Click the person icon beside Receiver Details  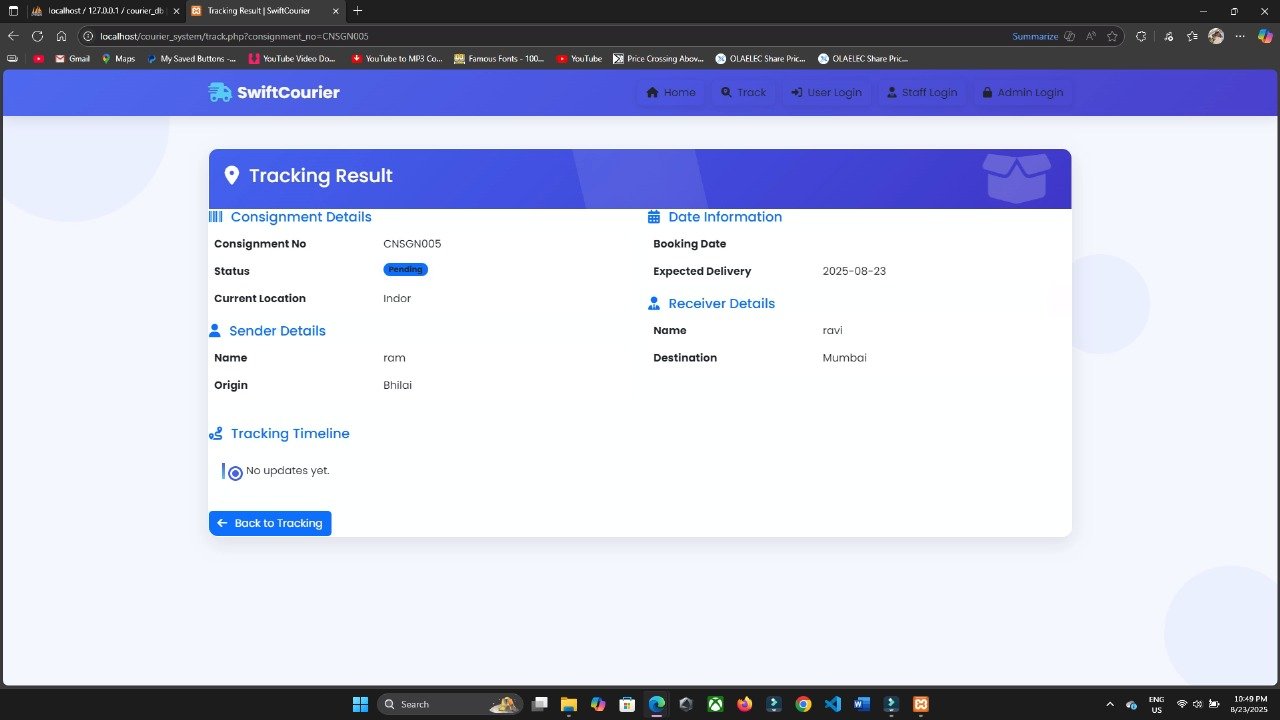pos(654,304)
